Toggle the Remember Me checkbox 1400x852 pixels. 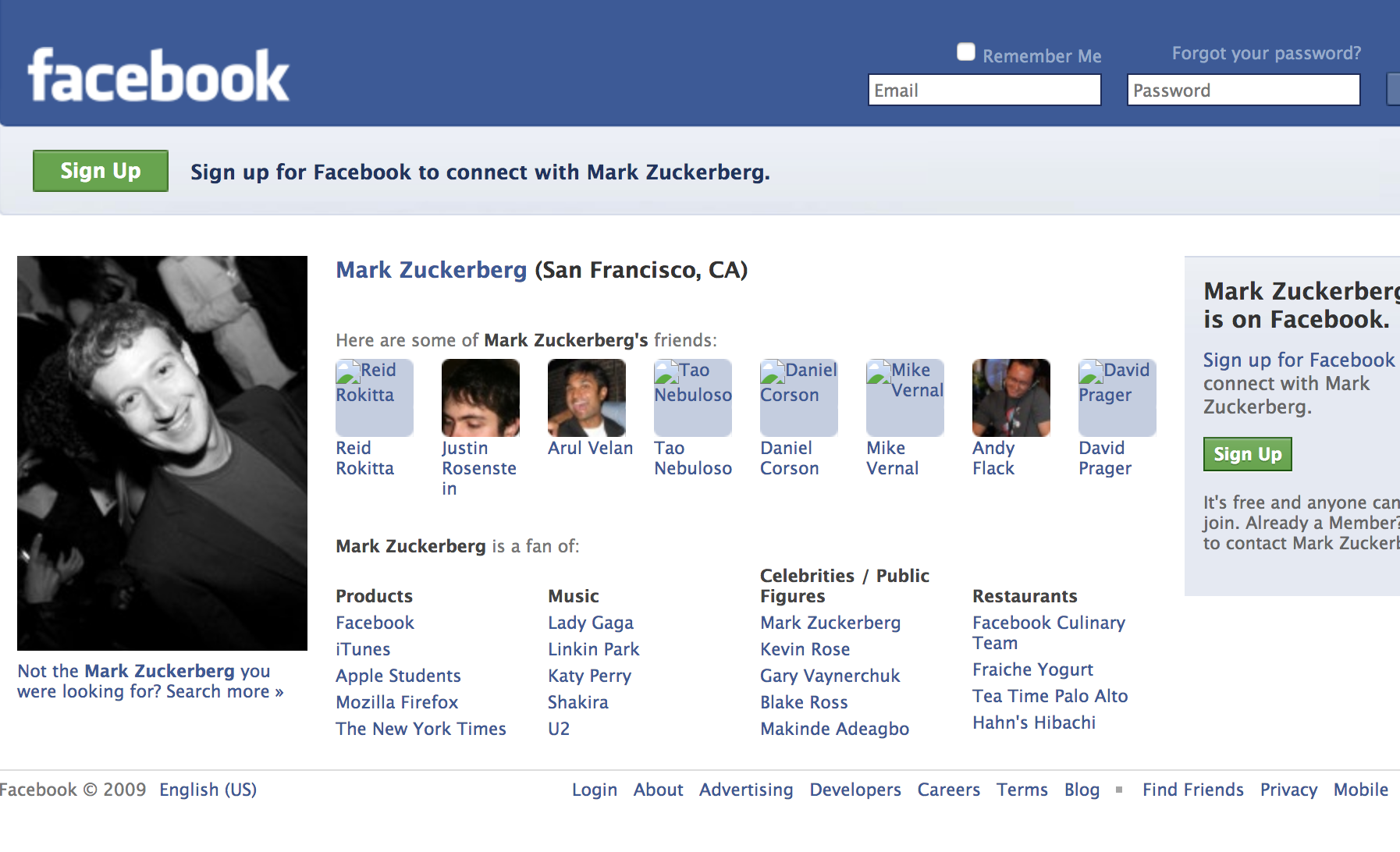[x=966, y=52]
